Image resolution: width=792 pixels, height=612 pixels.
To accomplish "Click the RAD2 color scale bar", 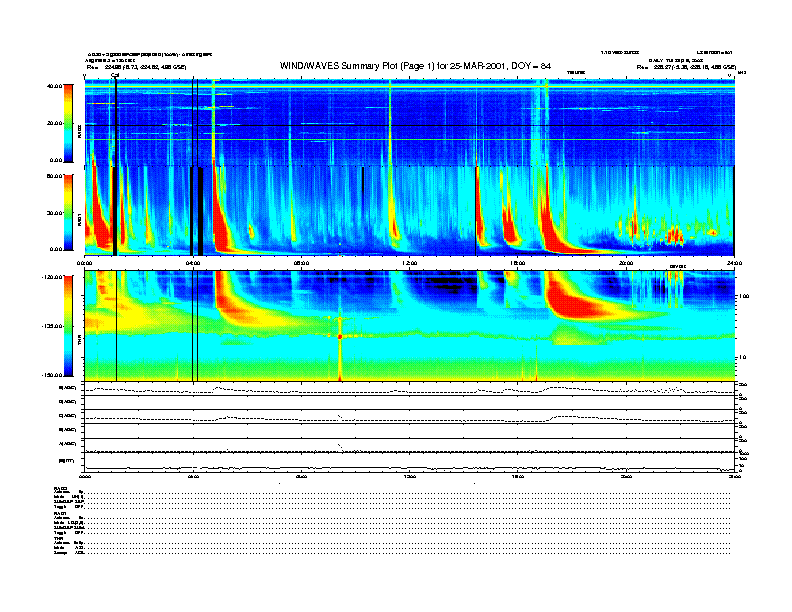I will pos(68,123).
